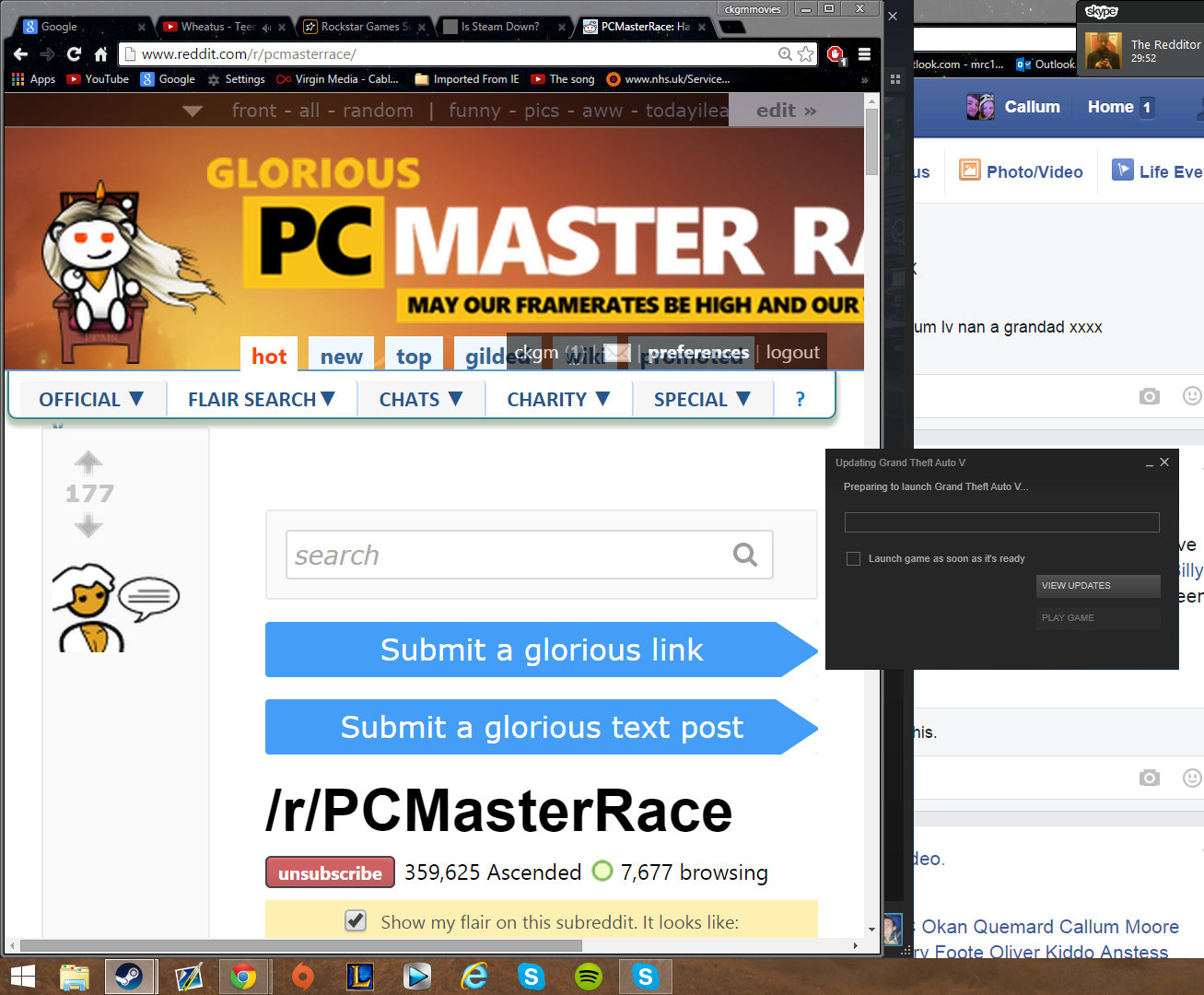Click the zoom magnifier in address bar
Viewport: 1204px width, 995px height.
(785, 54)
